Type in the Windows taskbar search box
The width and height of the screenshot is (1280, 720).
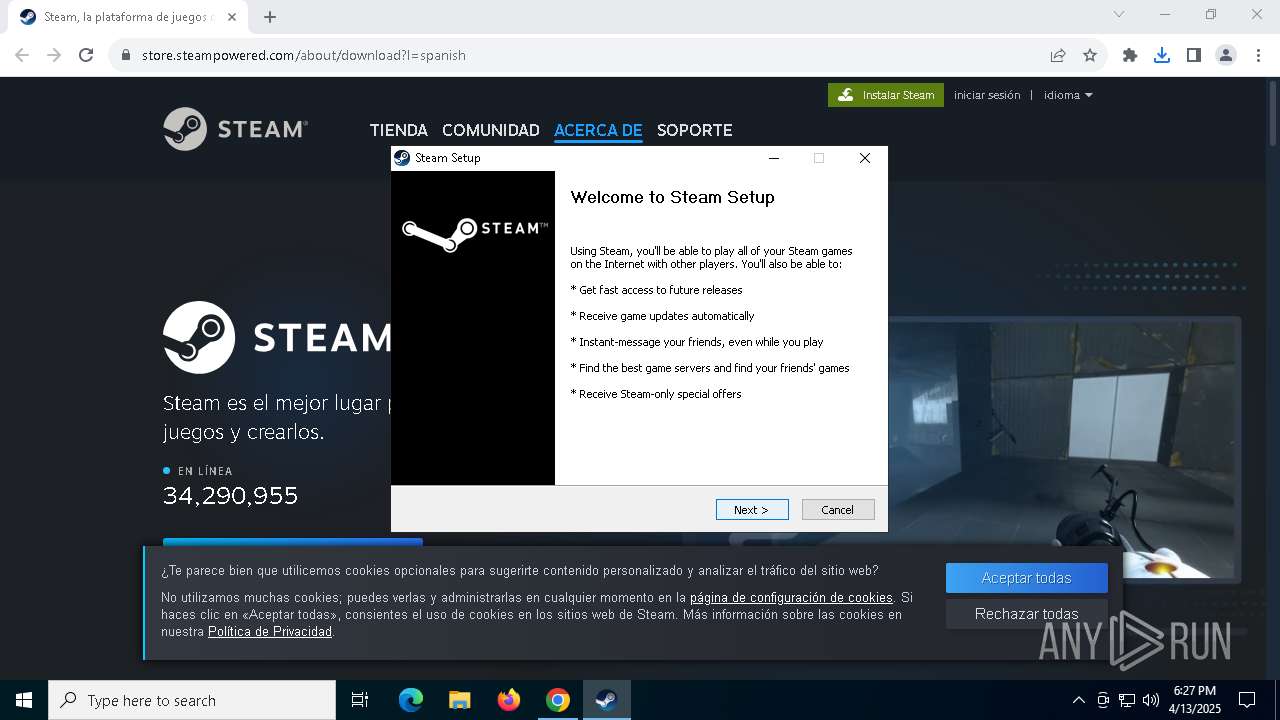pos(192,700)
